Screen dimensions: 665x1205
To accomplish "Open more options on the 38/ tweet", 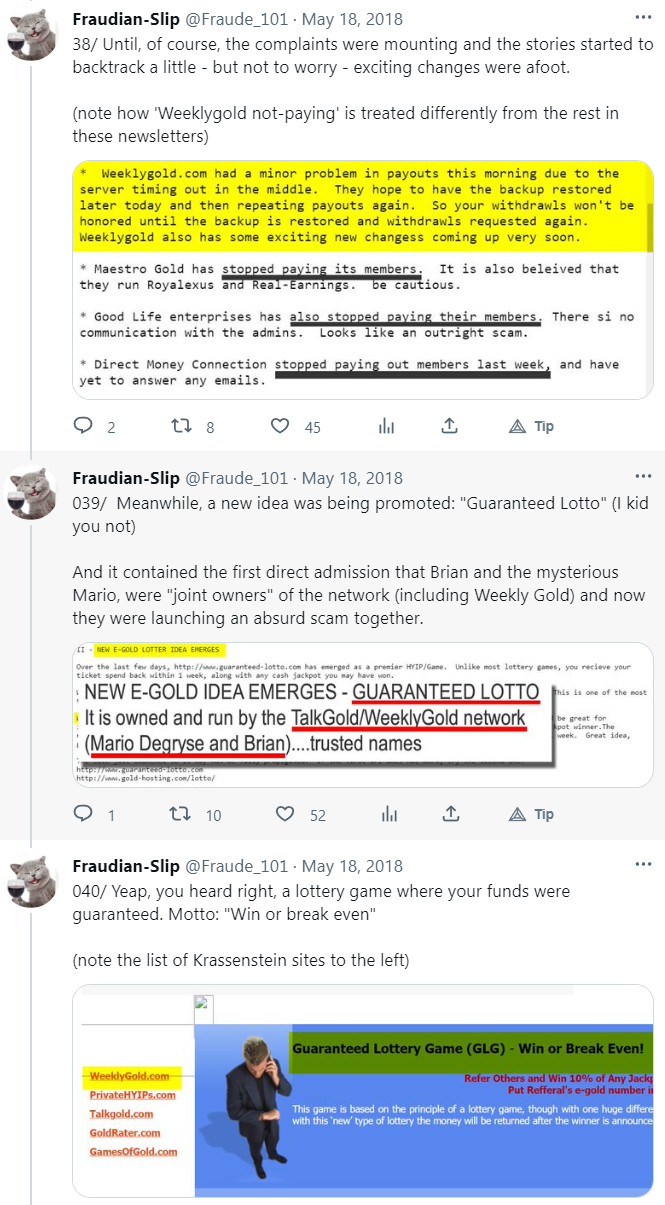I will click(645, 18).
